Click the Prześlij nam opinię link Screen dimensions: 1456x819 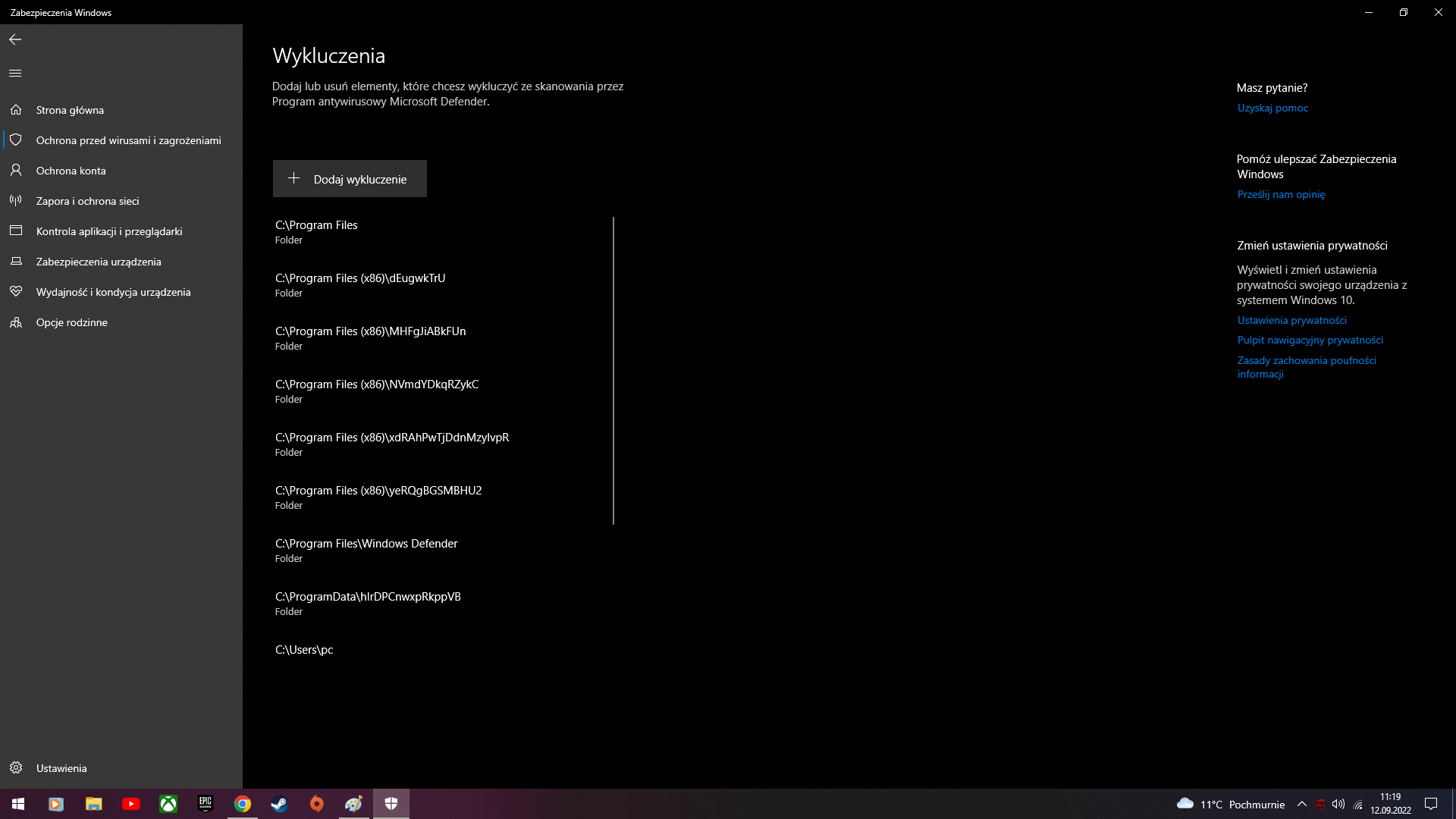tap(1281, 195)
